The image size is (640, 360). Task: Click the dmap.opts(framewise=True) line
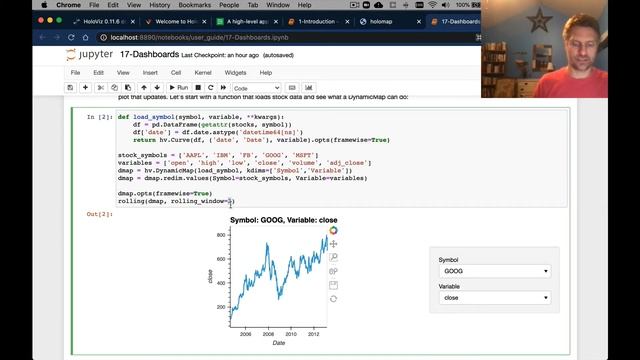click(165, 194)
